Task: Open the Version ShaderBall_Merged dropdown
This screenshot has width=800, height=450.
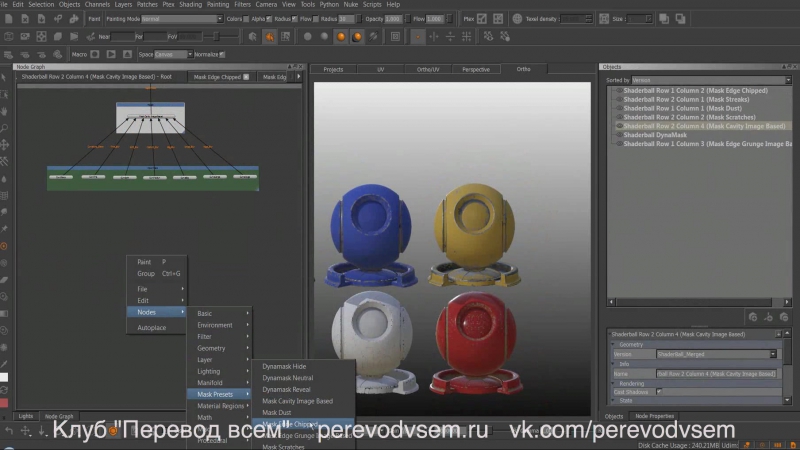Action: click(x=716, y=355)
